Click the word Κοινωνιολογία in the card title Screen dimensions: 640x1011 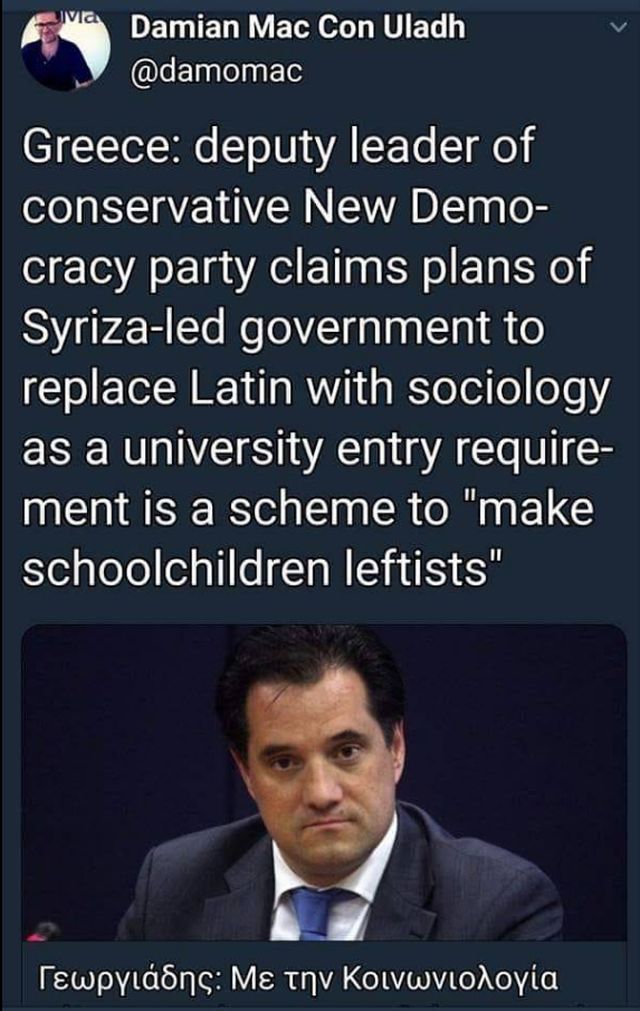click(x=450, y=978)
